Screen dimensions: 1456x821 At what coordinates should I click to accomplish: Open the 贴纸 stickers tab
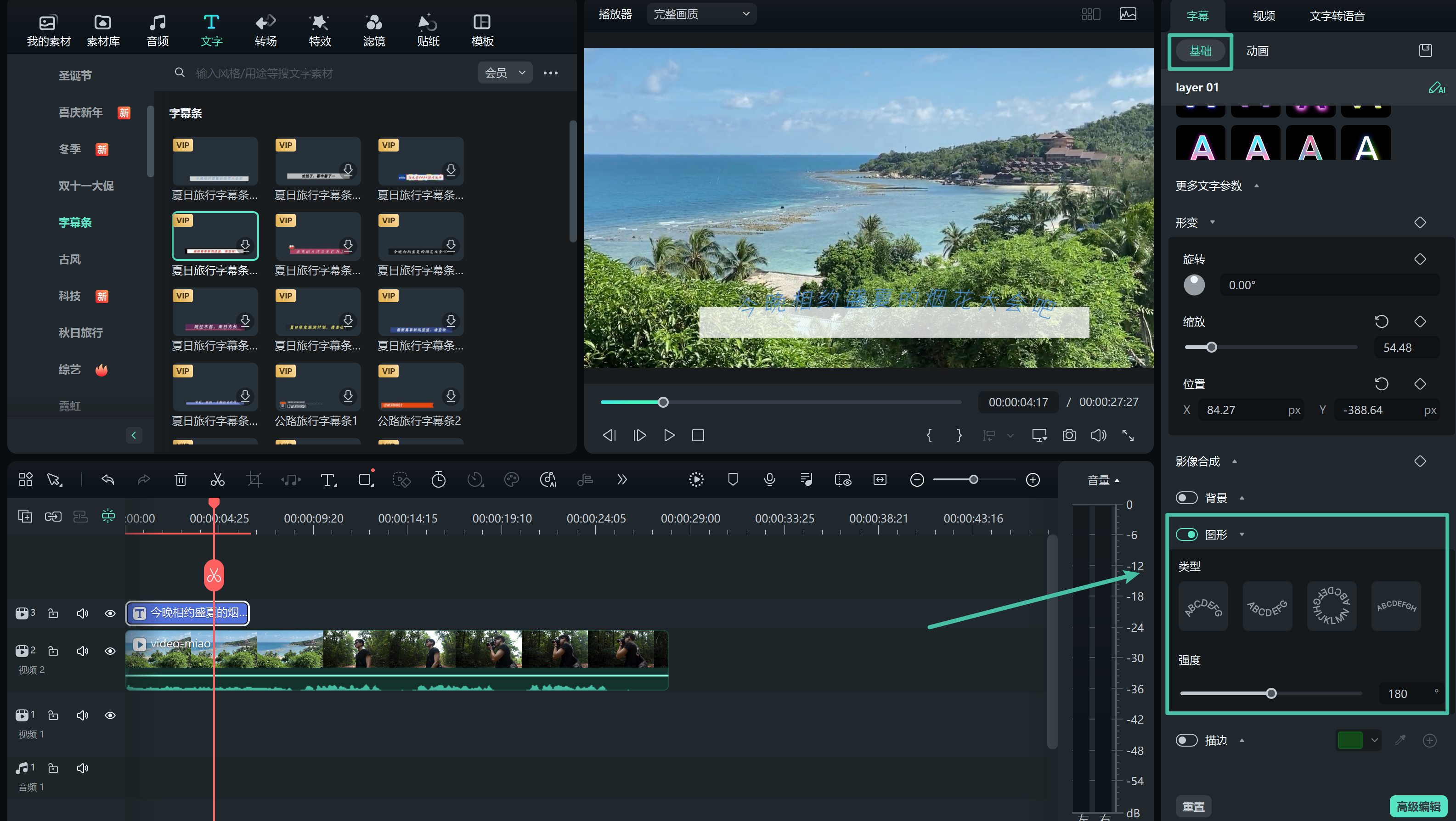[x=428, y=30]
